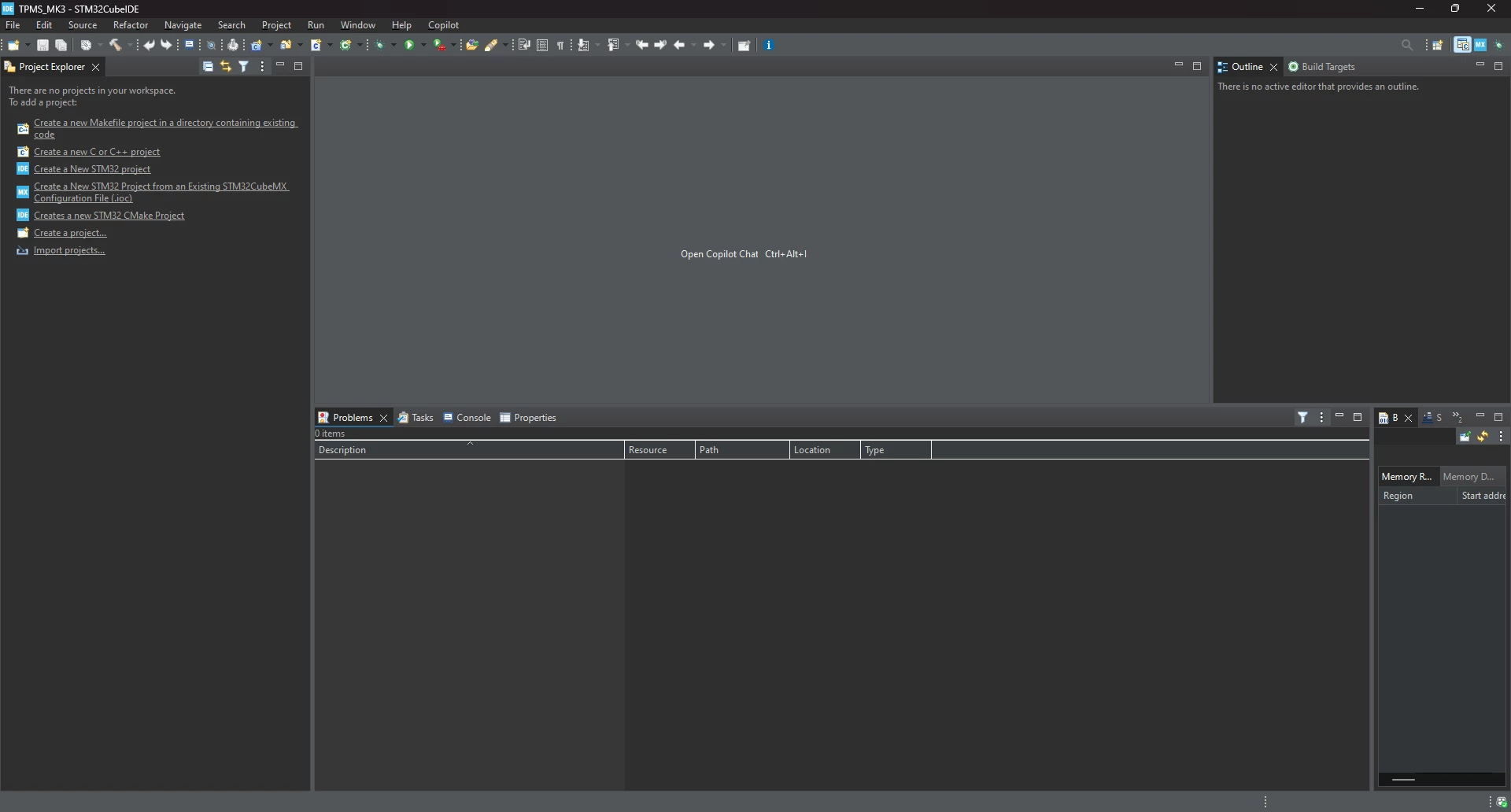The image size is (1511, 812).
Task: Click the new C source folder icon
Action: point(286,45)
